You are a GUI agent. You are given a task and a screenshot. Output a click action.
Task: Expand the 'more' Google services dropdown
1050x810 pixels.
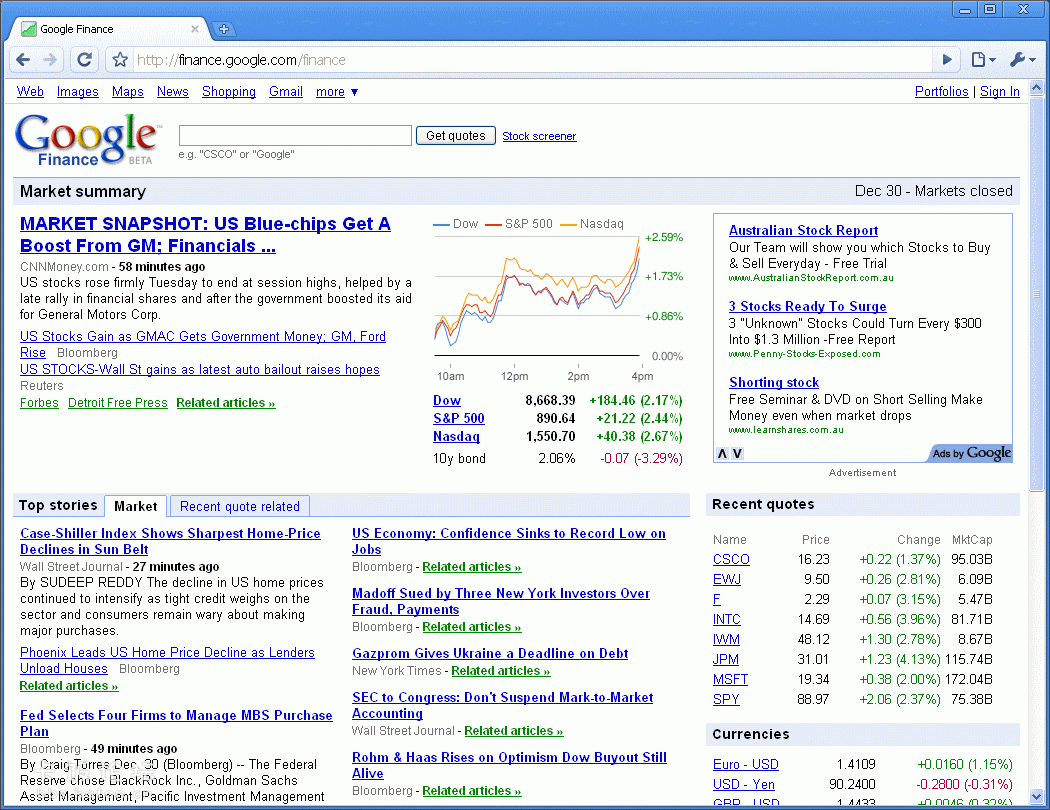337,92
